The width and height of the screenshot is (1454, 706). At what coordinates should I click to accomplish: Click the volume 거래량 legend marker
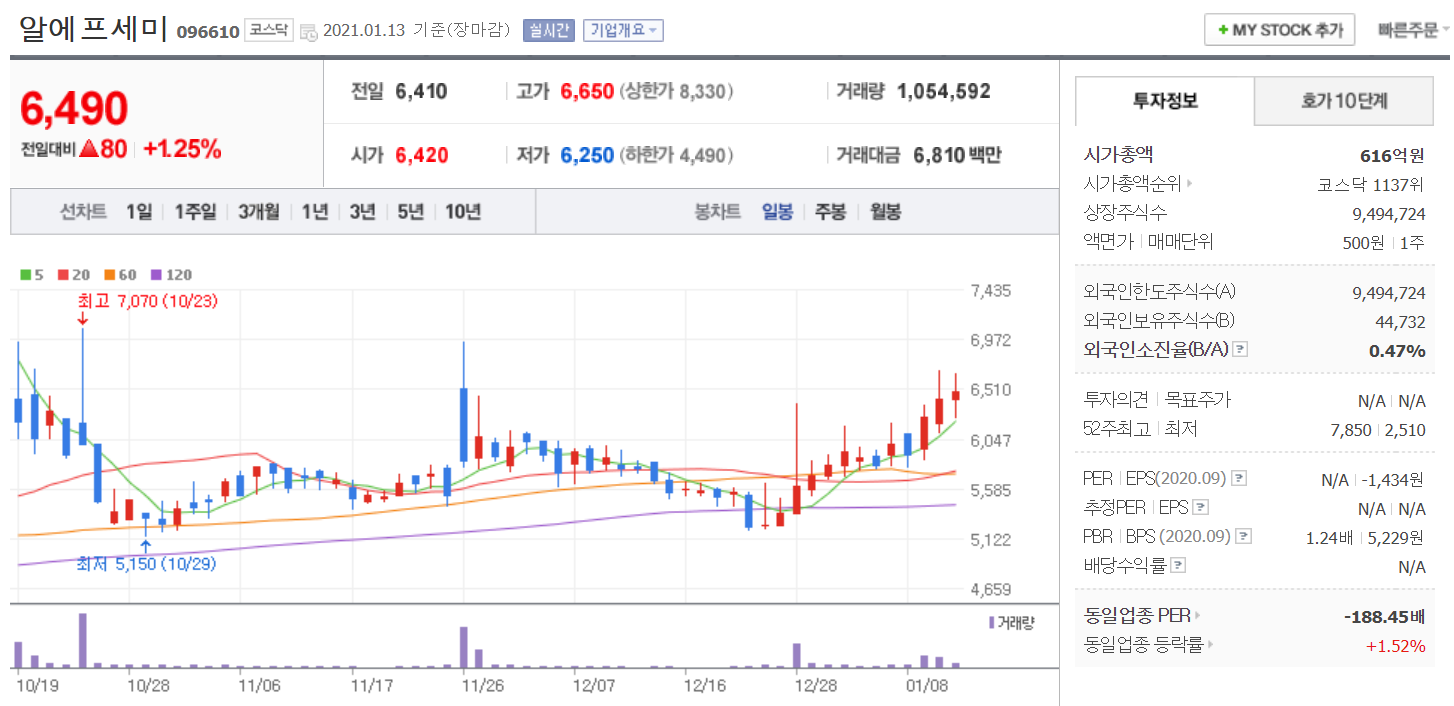click(x=991, y=622)
